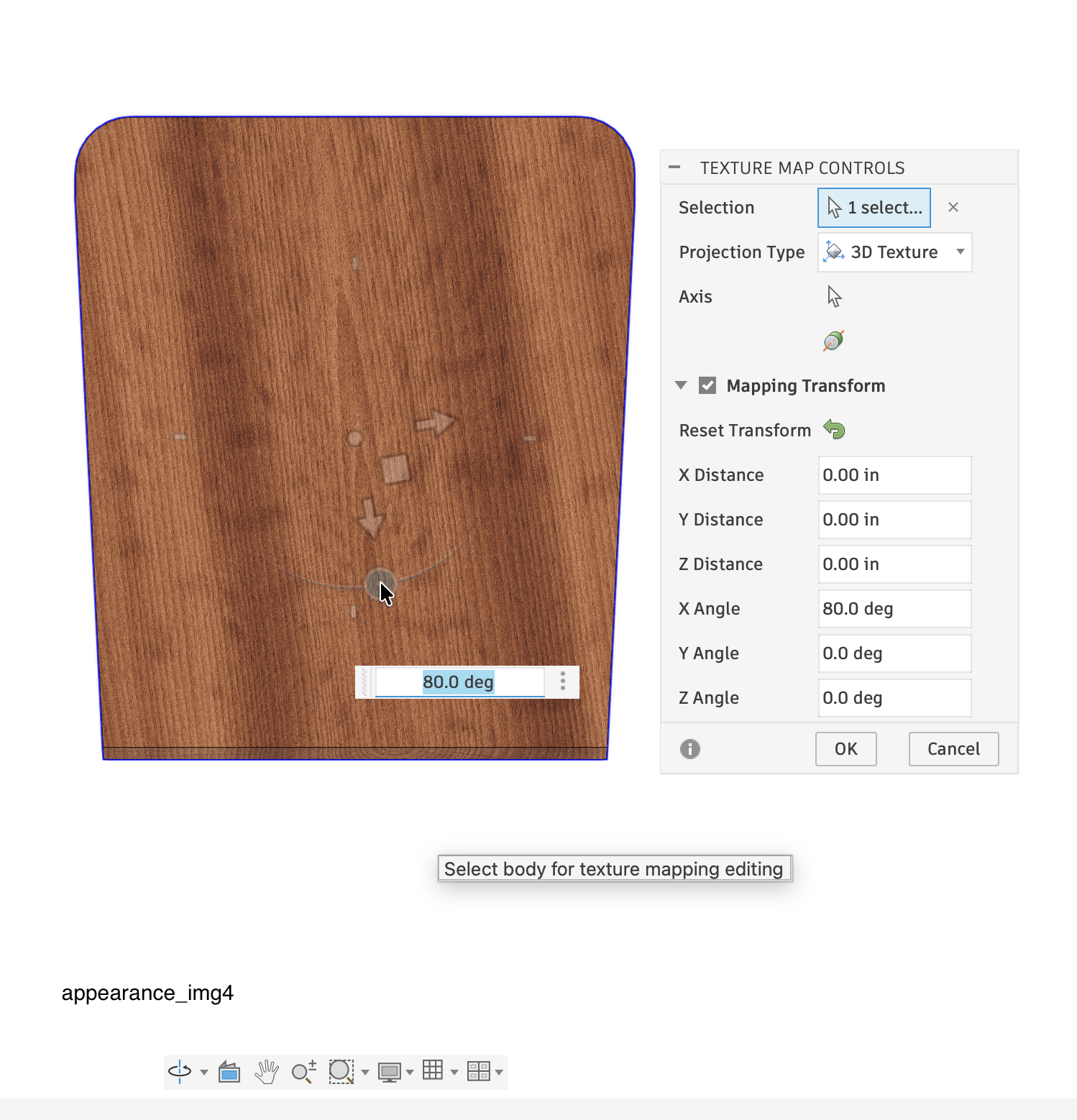This screenshot has height=1120, width=1077.
Task: Click the small circular origin manipulator
Action: (x=354, y=438)
